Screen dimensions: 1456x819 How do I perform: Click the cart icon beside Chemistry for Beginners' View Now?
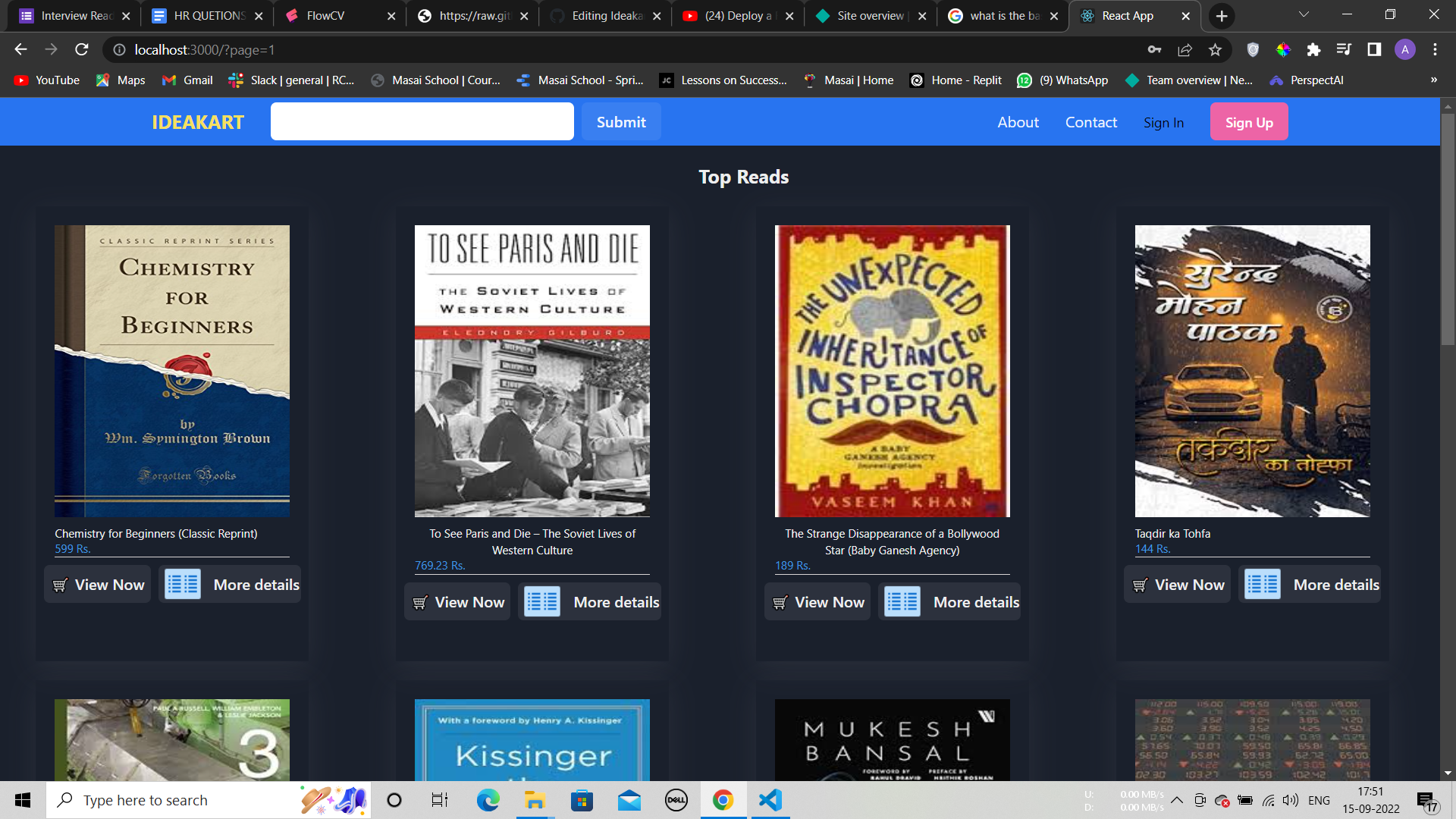coord(59,585)
